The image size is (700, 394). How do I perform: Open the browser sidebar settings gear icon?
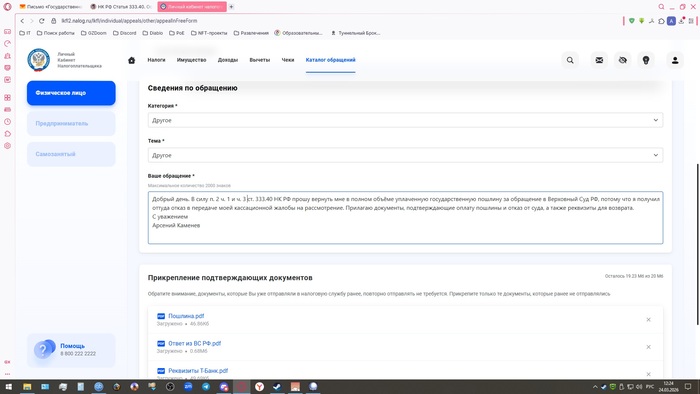(8, 146)
